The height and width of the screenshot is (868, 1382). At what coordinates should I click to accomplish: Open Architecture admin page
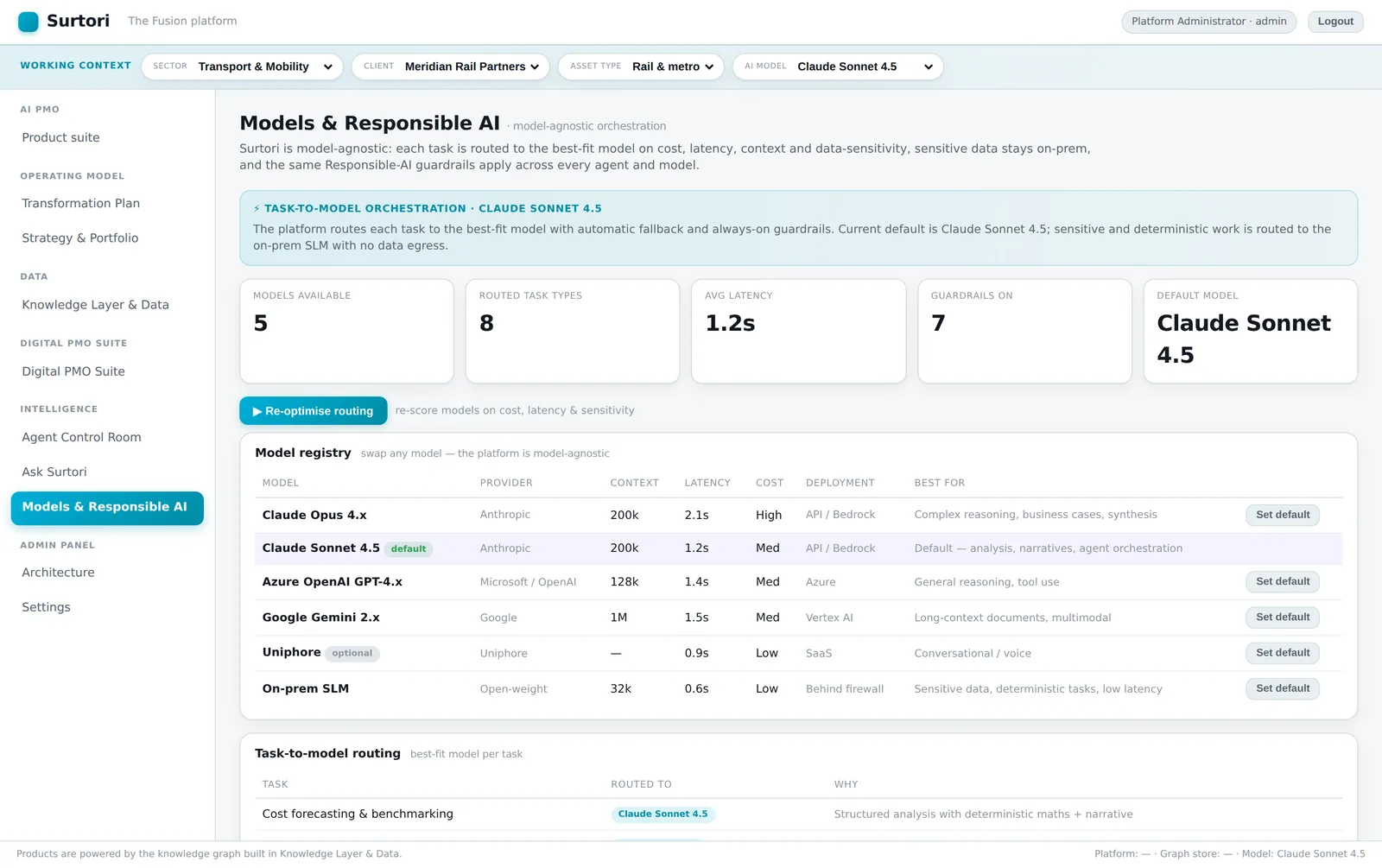[x=107, y=572]
